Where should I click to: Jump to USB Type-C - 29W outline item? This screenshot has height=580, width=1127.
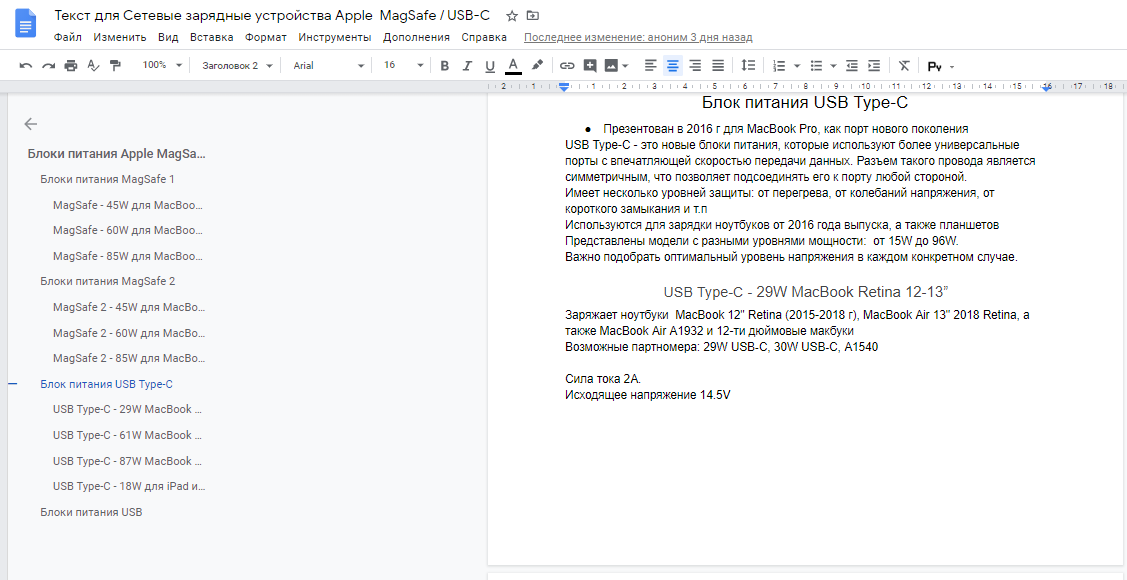[x=127, y=410]
